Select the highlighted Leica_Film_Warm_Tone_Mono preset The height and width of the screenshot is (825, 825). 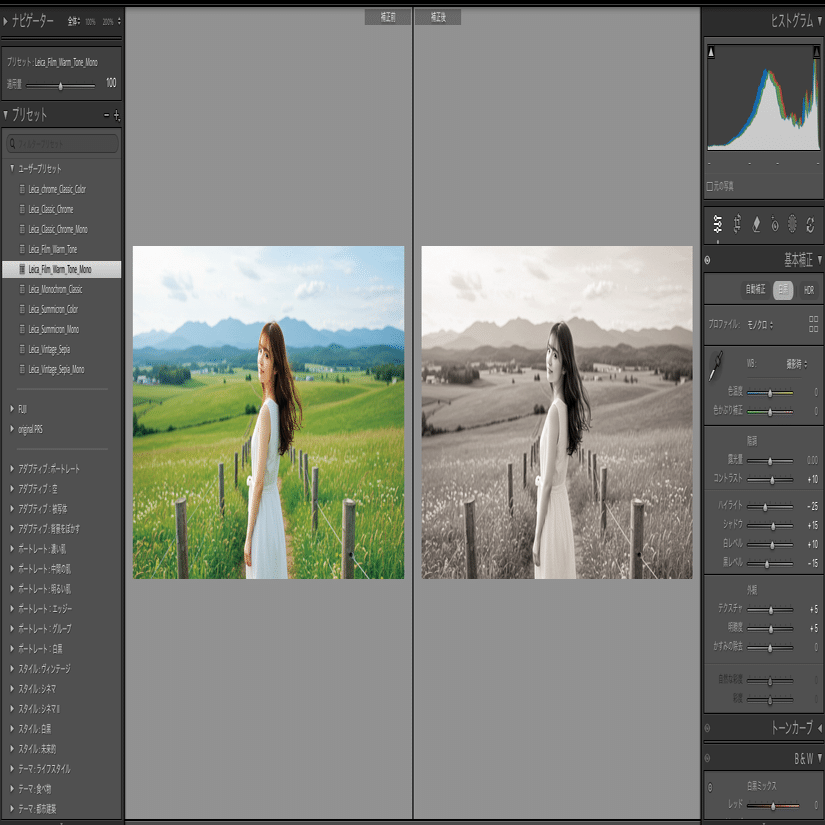[62, 269]
